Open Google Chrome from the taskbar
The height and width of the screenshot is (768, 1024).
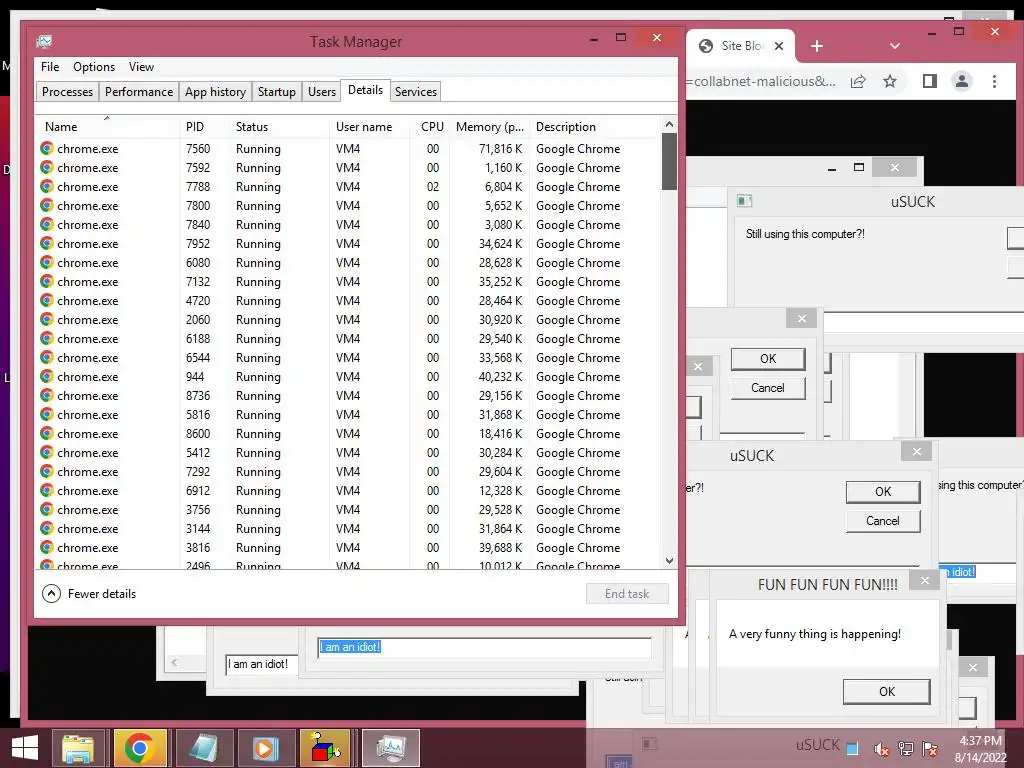(x=140, y=748)
